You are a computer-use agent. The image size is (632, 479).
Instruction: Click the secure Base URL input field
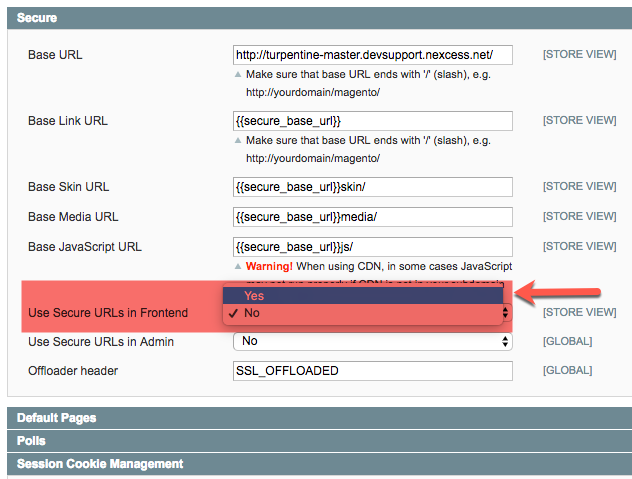click(371, 55)
